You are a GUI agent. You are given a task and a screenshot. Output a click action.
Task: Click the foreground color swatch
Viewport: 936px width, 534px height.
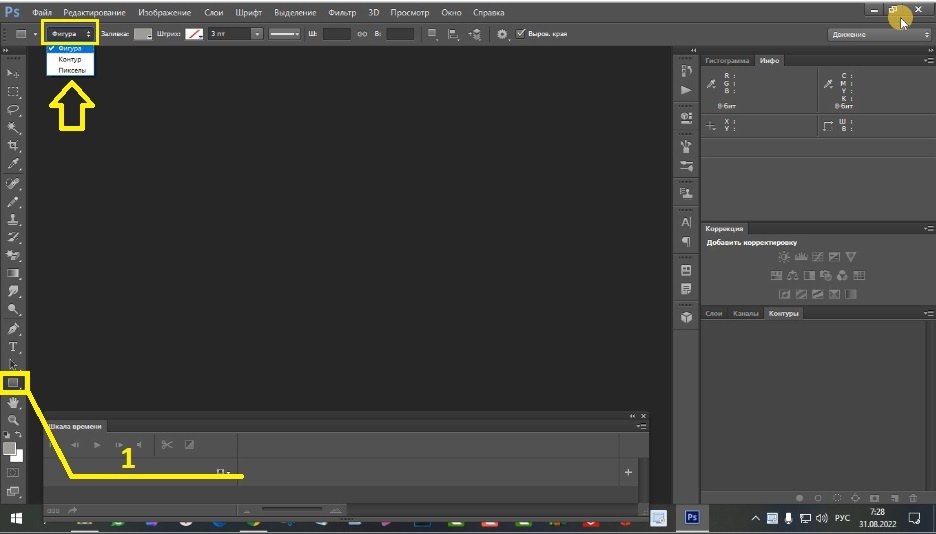[x=9, y=448]
